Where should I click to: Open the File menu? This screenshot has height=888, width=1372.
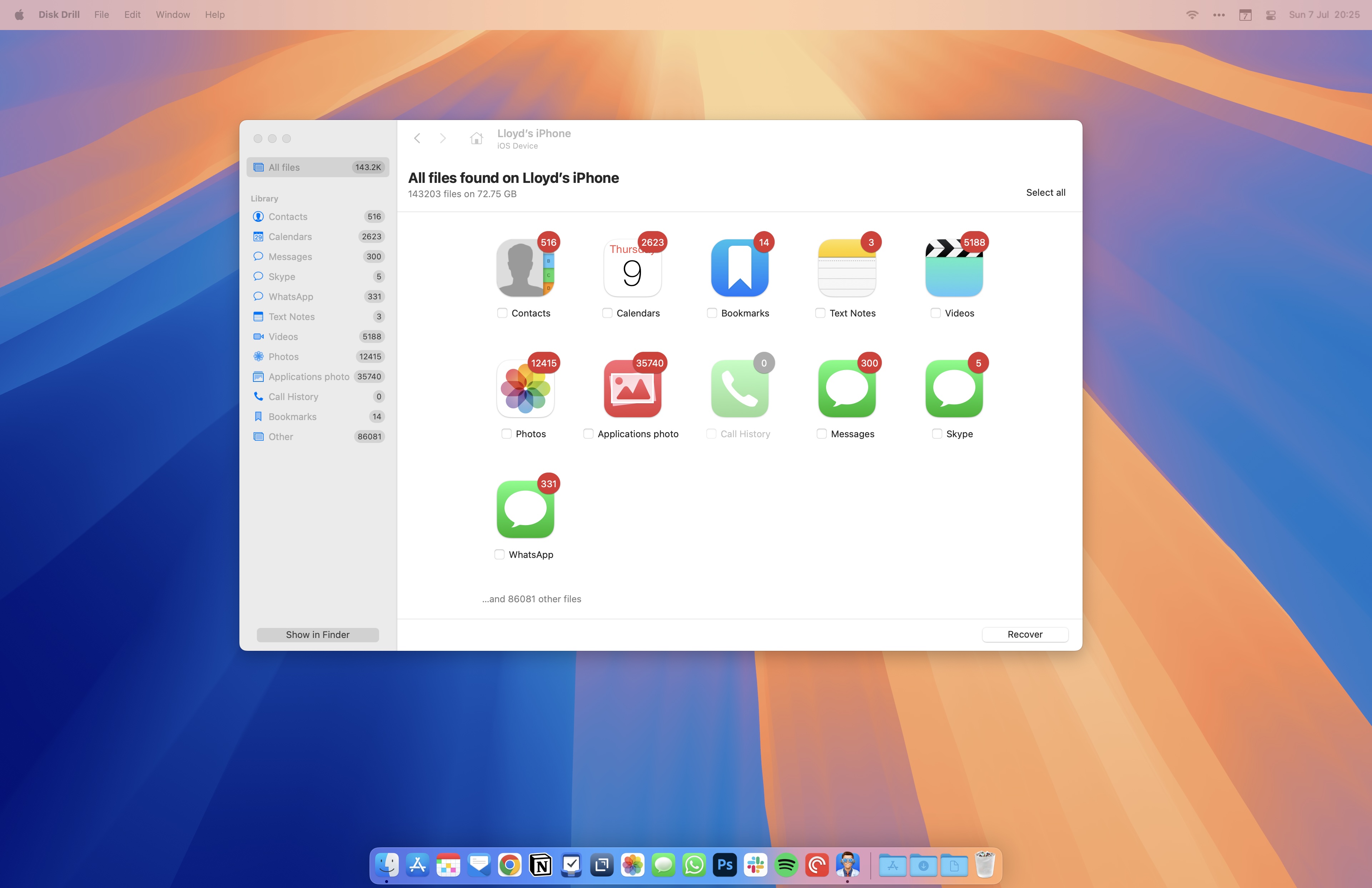[x=101, y=14]
